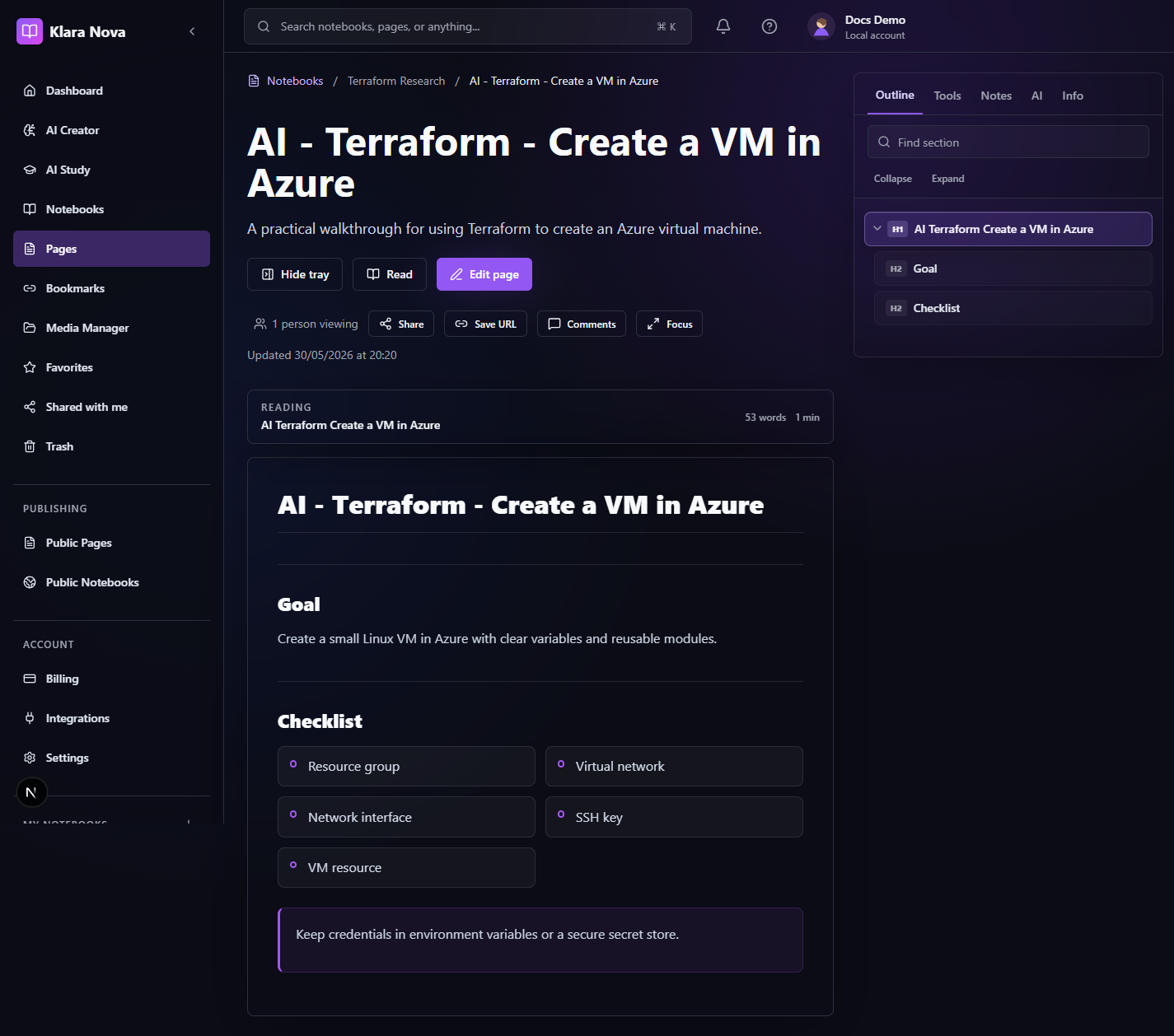Screen dimensions: 1174x1036
Task: Click the breadcrumb notebook page icon
Action: tap(254, 81)
